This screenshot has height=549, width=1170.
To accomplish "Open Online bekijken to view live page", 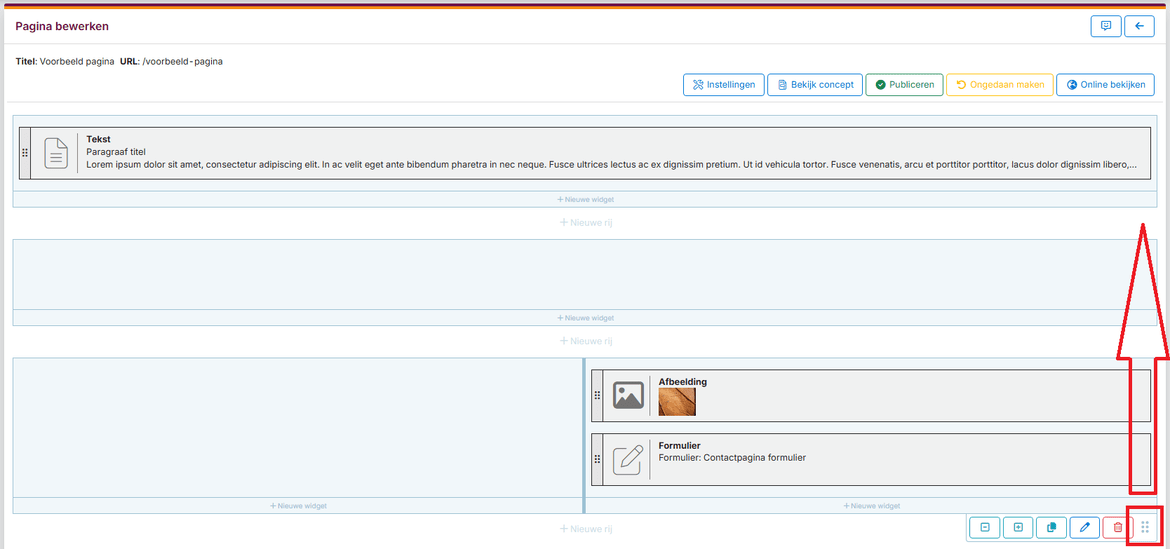I will click(x=1105, y=85).
